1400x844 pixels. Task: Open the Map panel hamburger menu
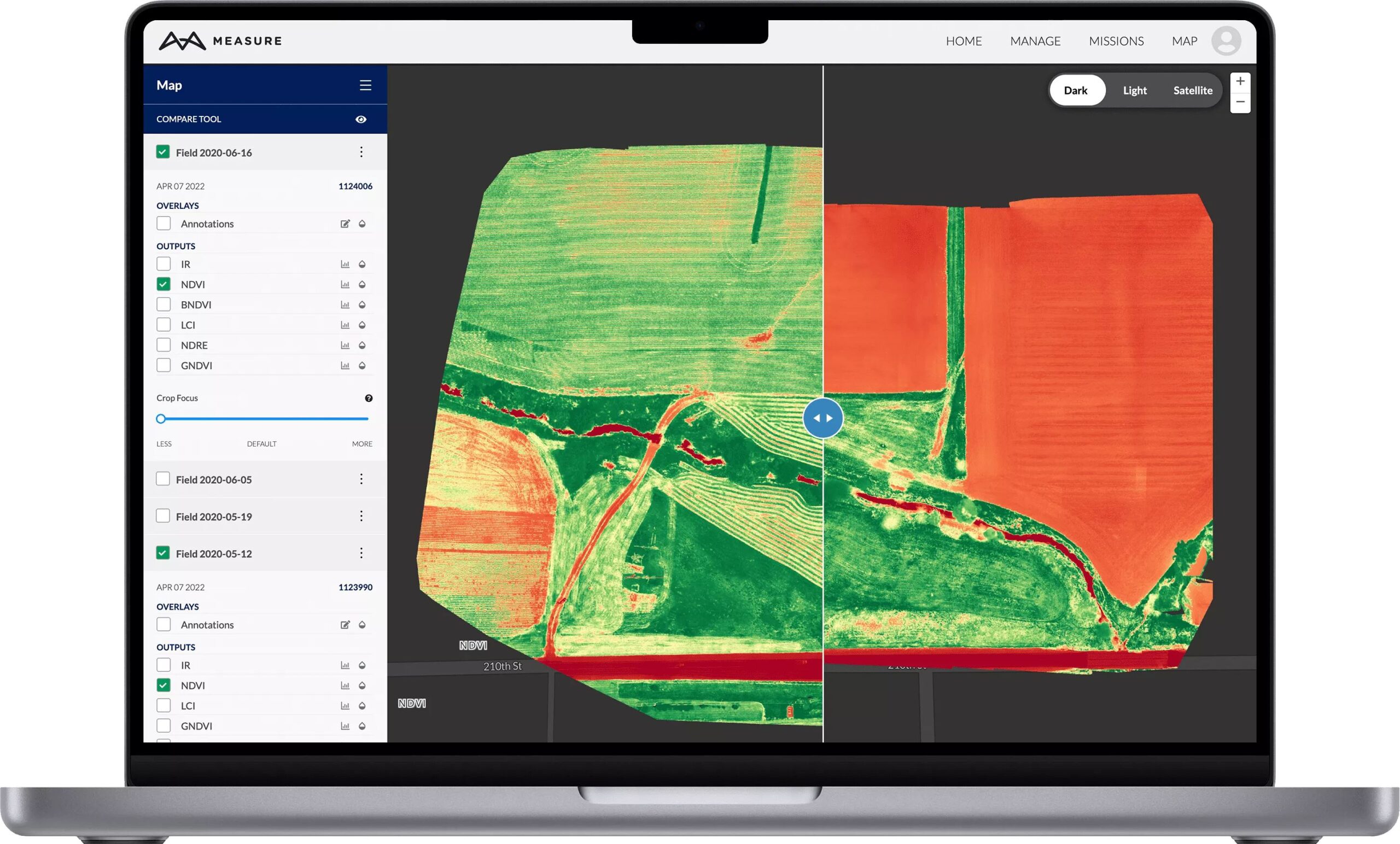point(365,85)
